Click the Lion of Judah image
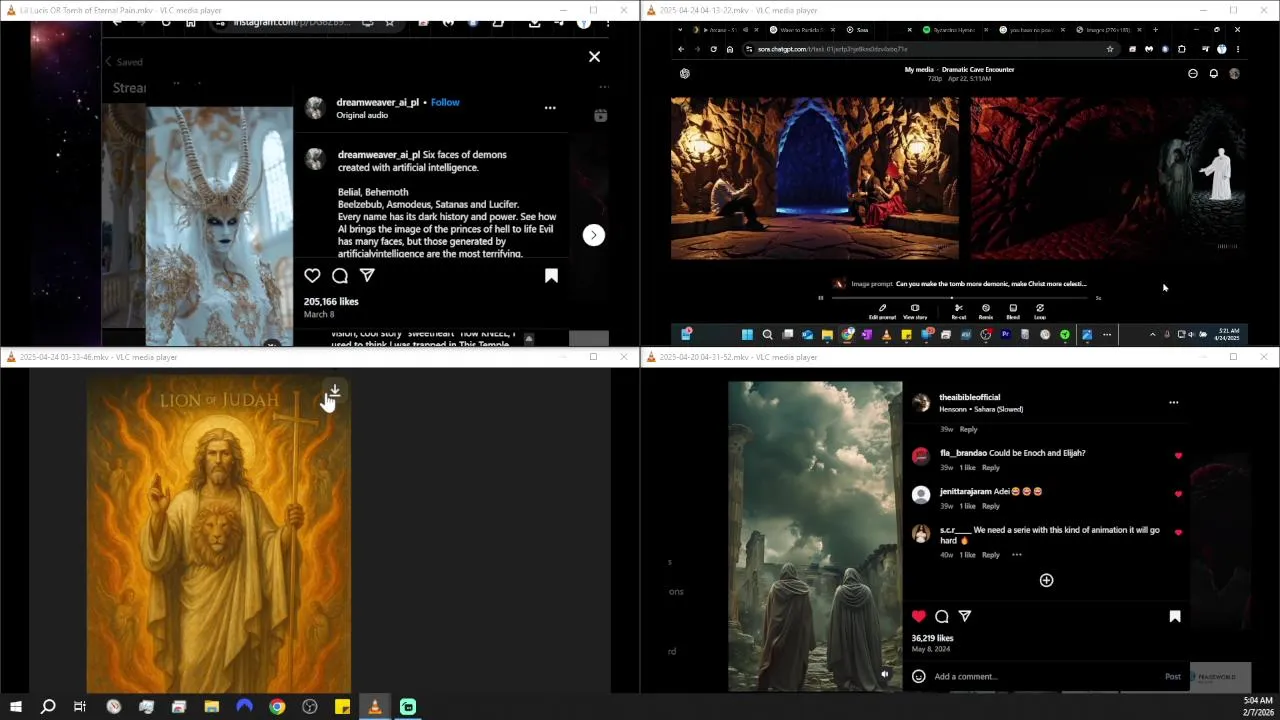Screen dimensions: 1280x720 pos(219,533)
